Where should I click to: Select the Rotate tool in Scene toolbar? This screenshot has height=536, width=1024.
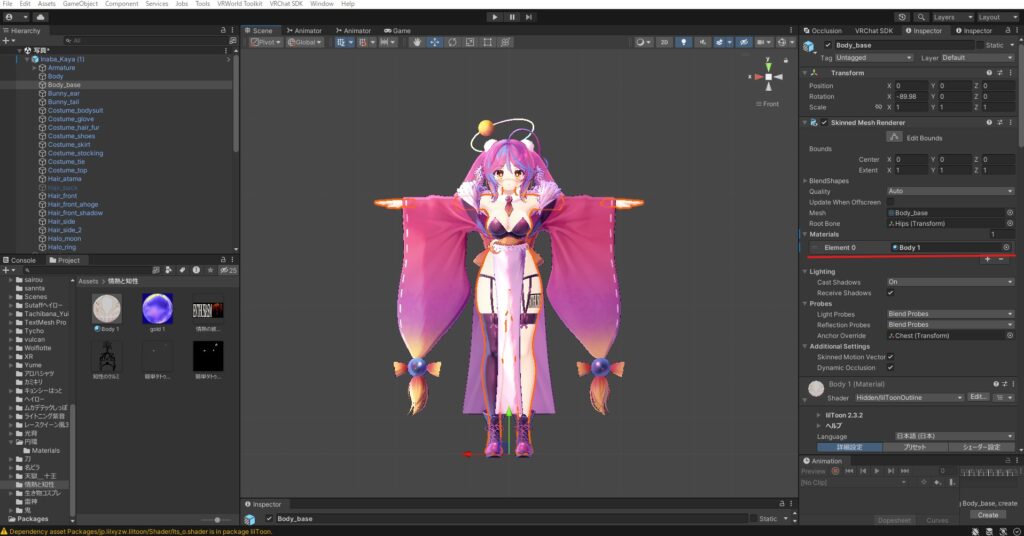453,42
